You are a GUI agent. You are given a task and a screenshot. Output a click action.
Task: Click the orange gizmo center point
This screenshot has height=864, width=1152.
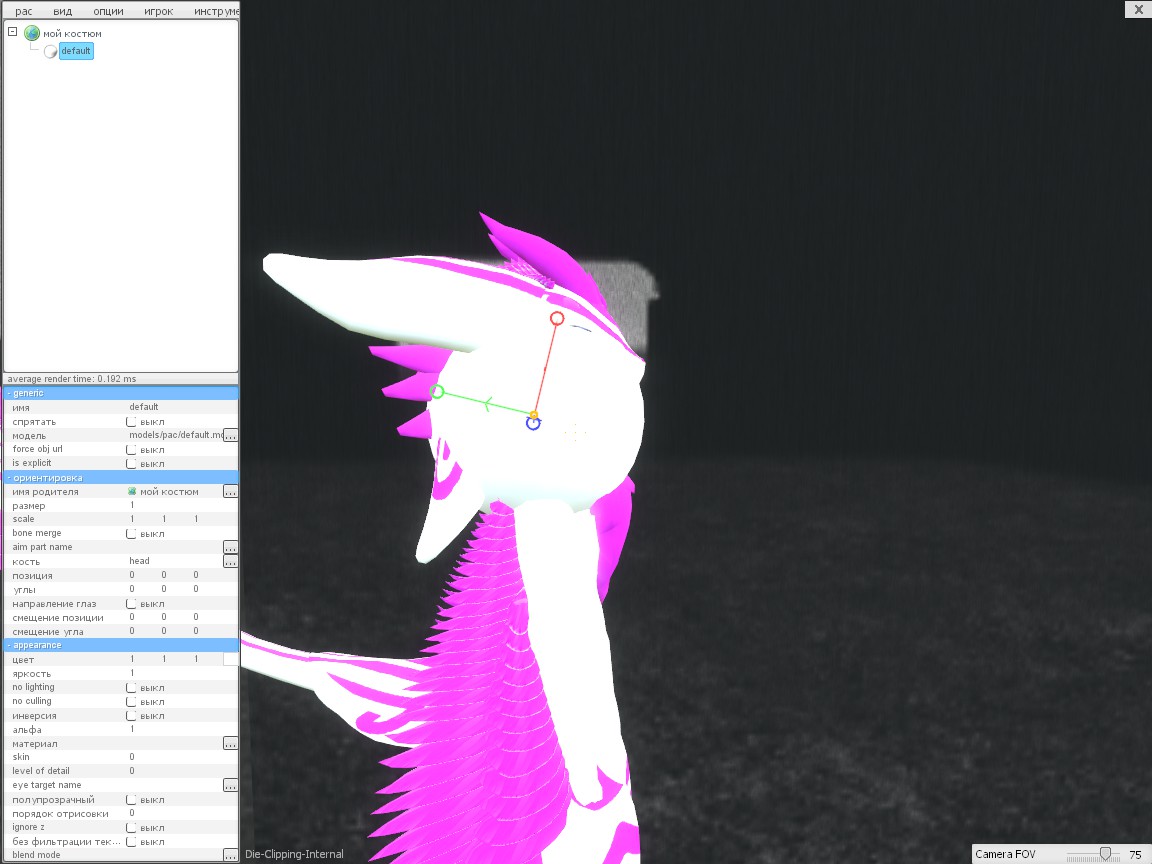pos(534,415)
